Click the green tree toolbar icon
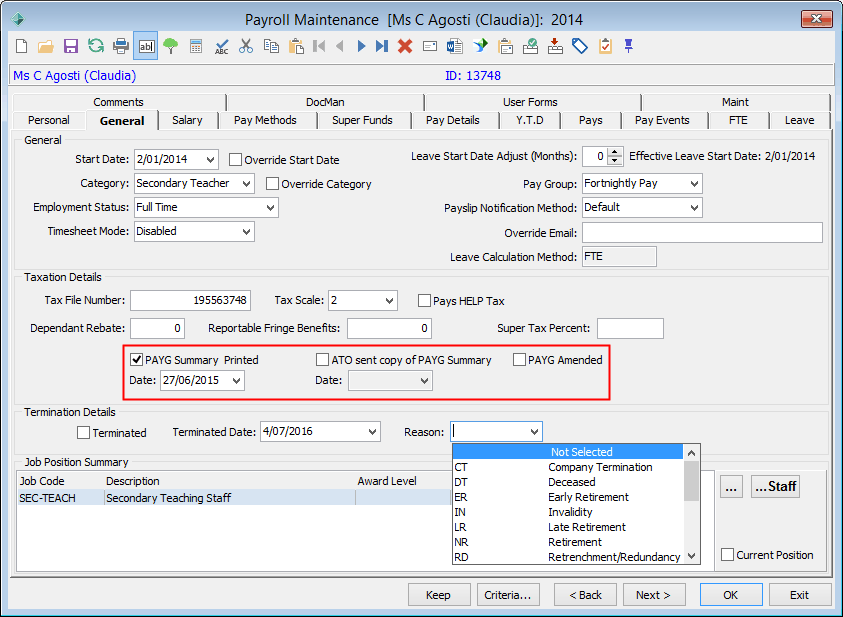Viewport: 843px width, 617px height. (170, 46)
